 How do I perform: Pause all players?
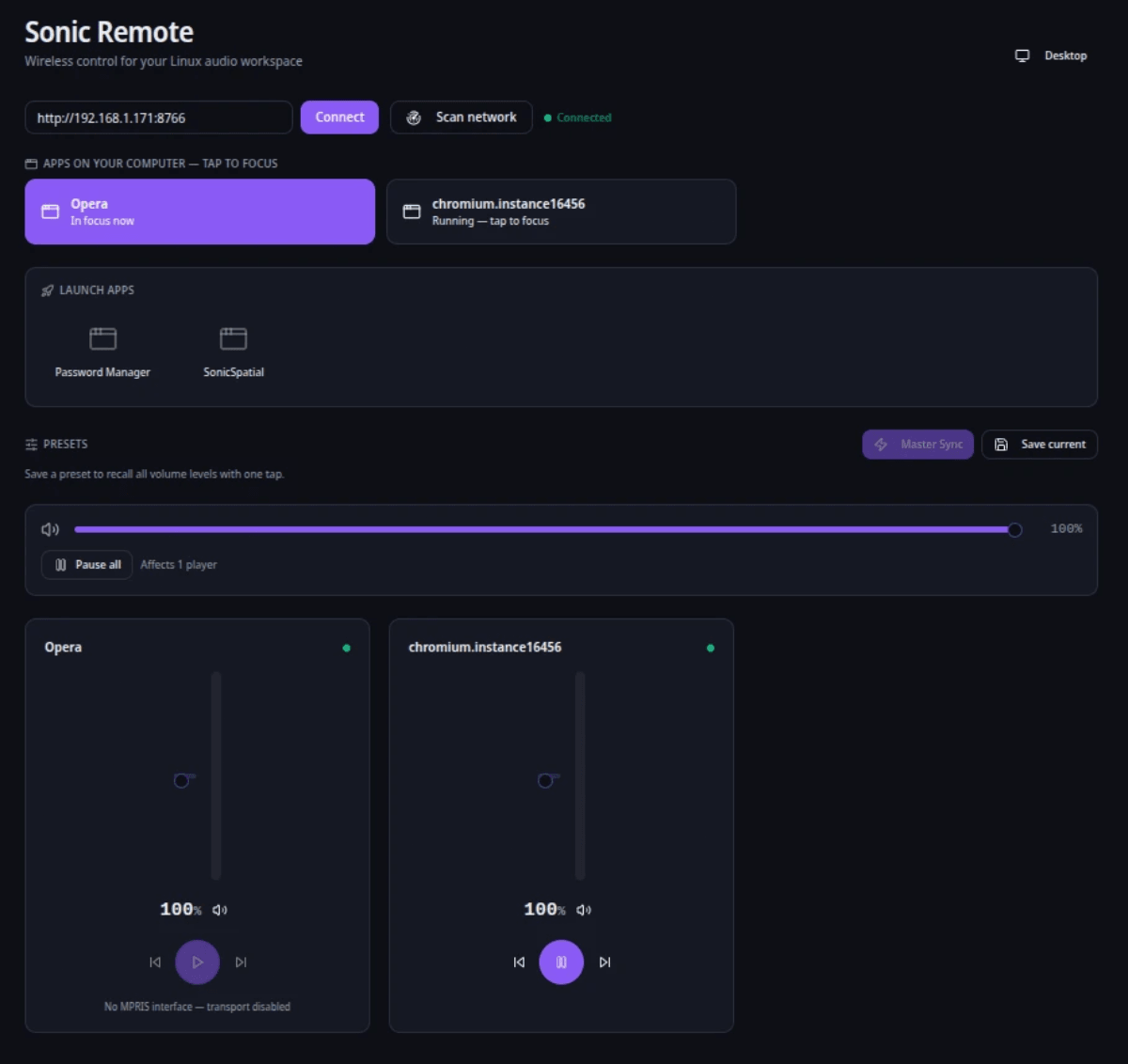[x=86, y=565]
